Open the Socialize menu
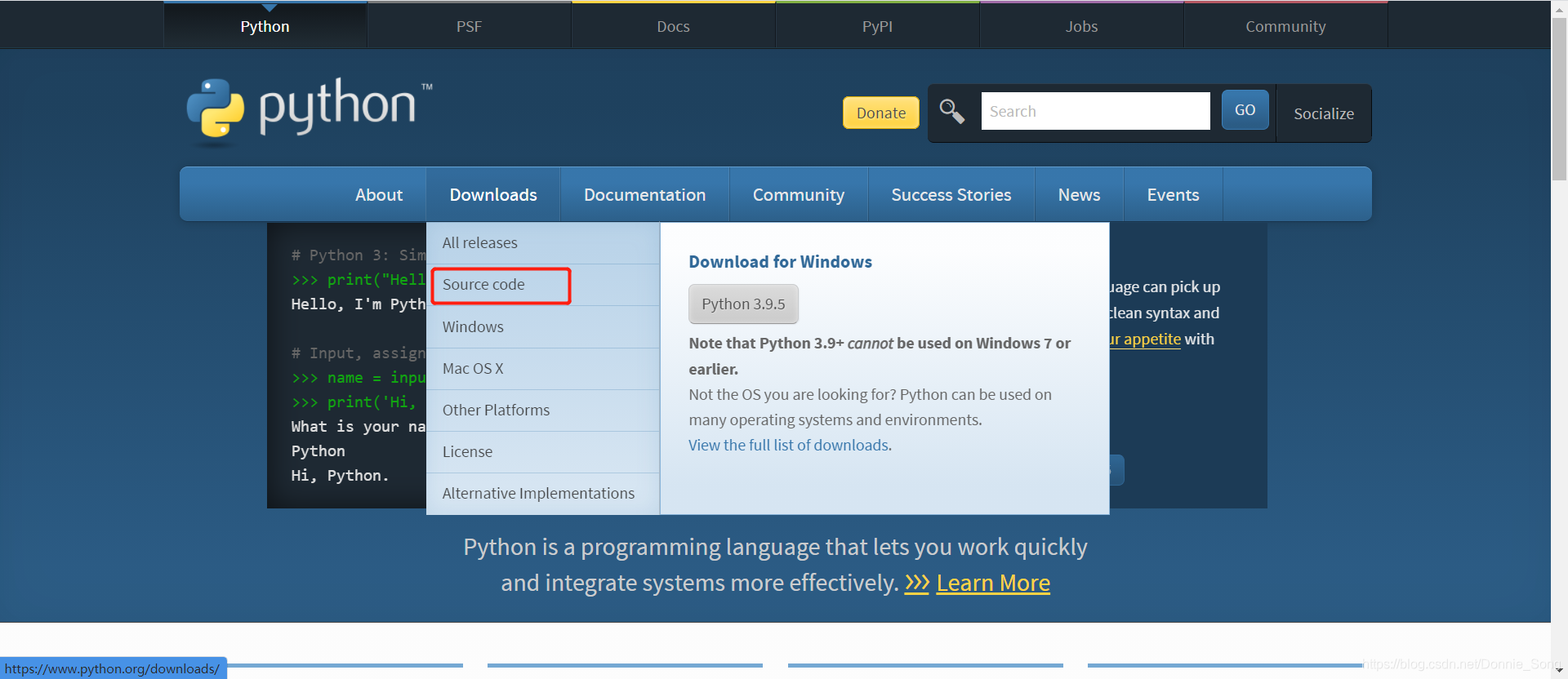The width and height of the screenshot is (1568, 679). point(1324,113)
